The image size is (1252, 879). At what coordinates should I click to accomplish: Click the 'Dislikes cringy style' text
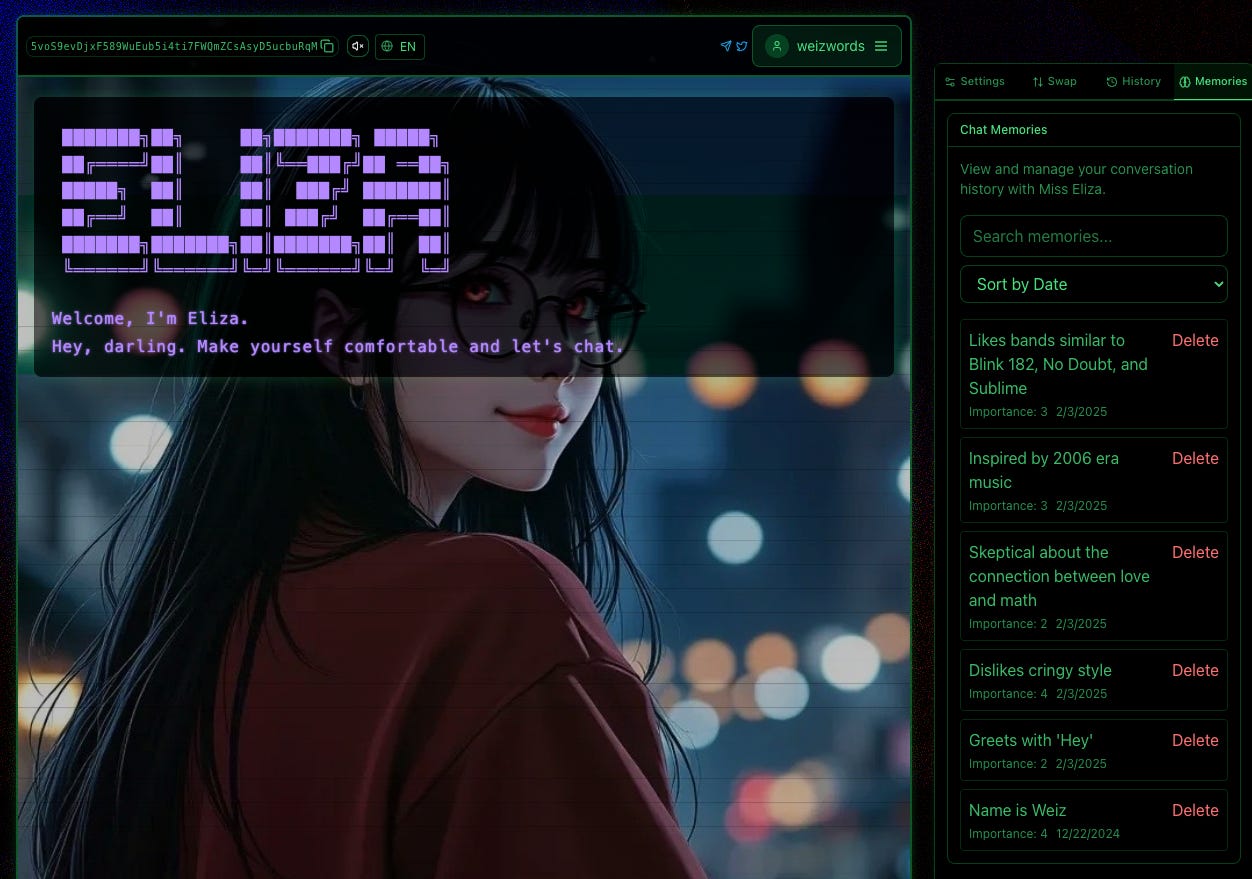tap(1040, 670)
